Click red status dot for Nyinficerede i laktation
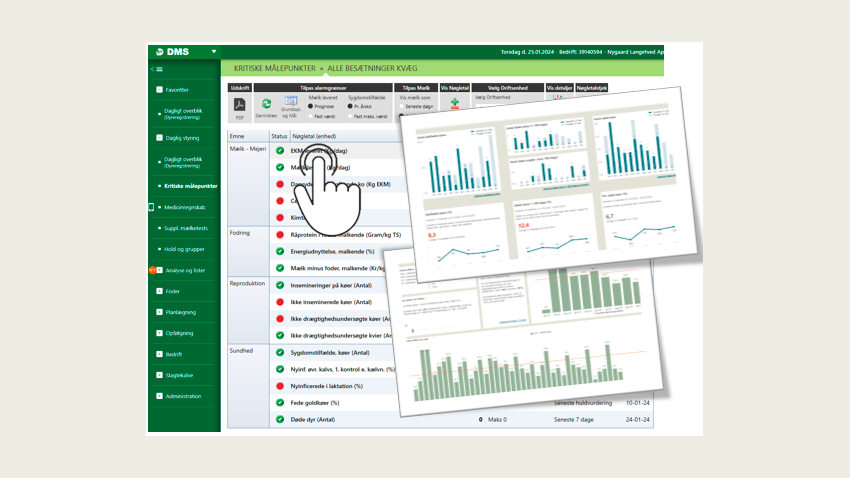850x478 pixels. click(280, 385)
